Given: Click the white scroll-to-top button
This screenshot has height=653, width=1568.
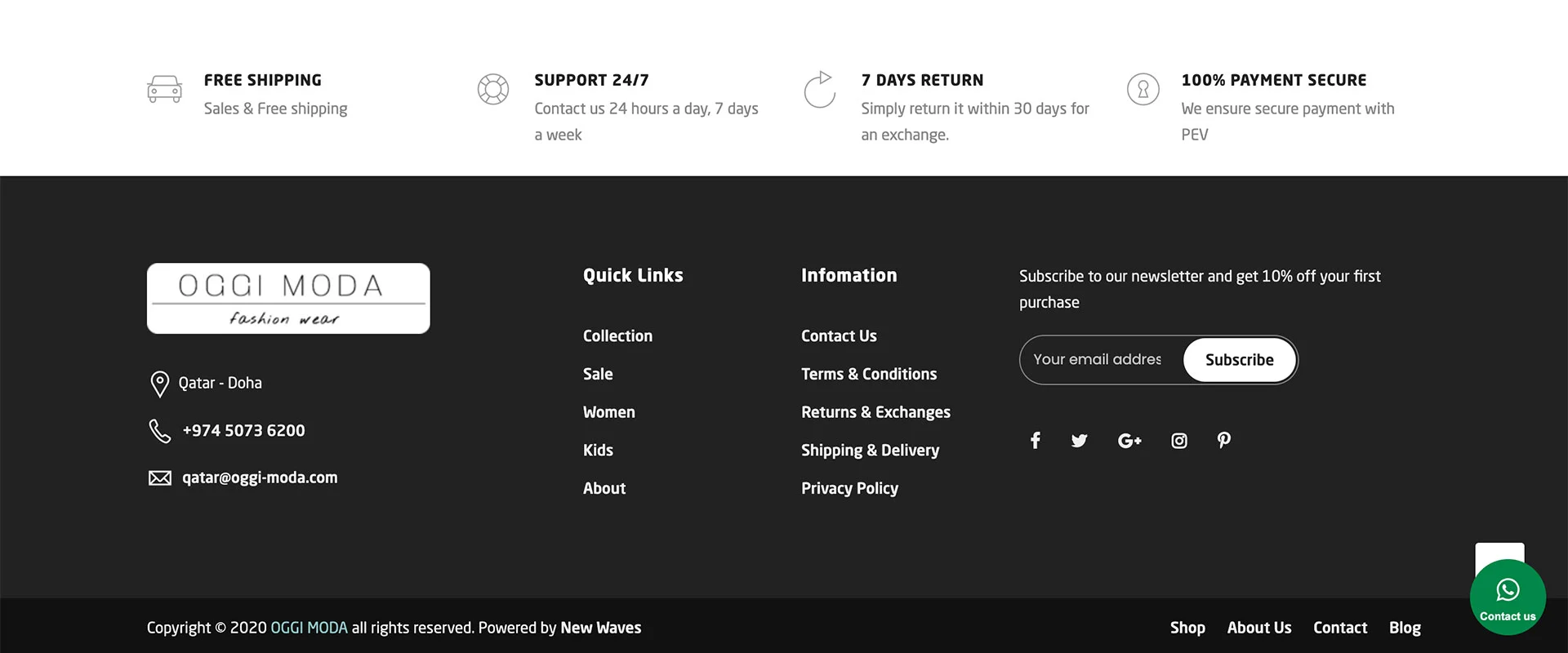Looking at the screenshot, I should 1499,553.
